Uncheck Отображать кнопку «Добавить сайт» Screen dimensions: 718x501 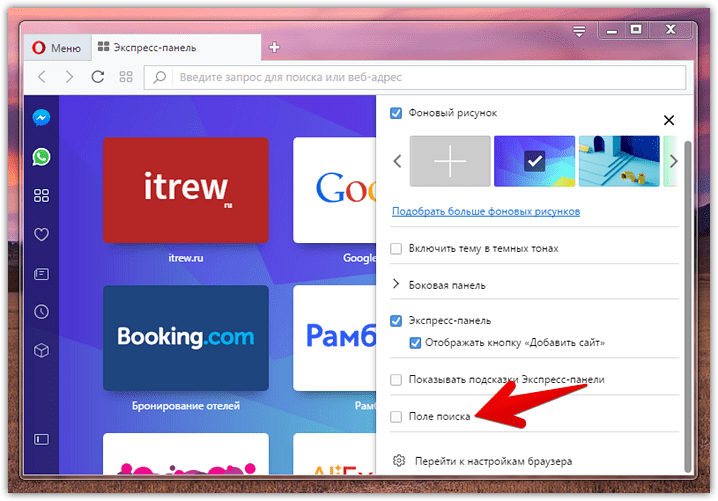pyautogui.click(x=415, y=343)
